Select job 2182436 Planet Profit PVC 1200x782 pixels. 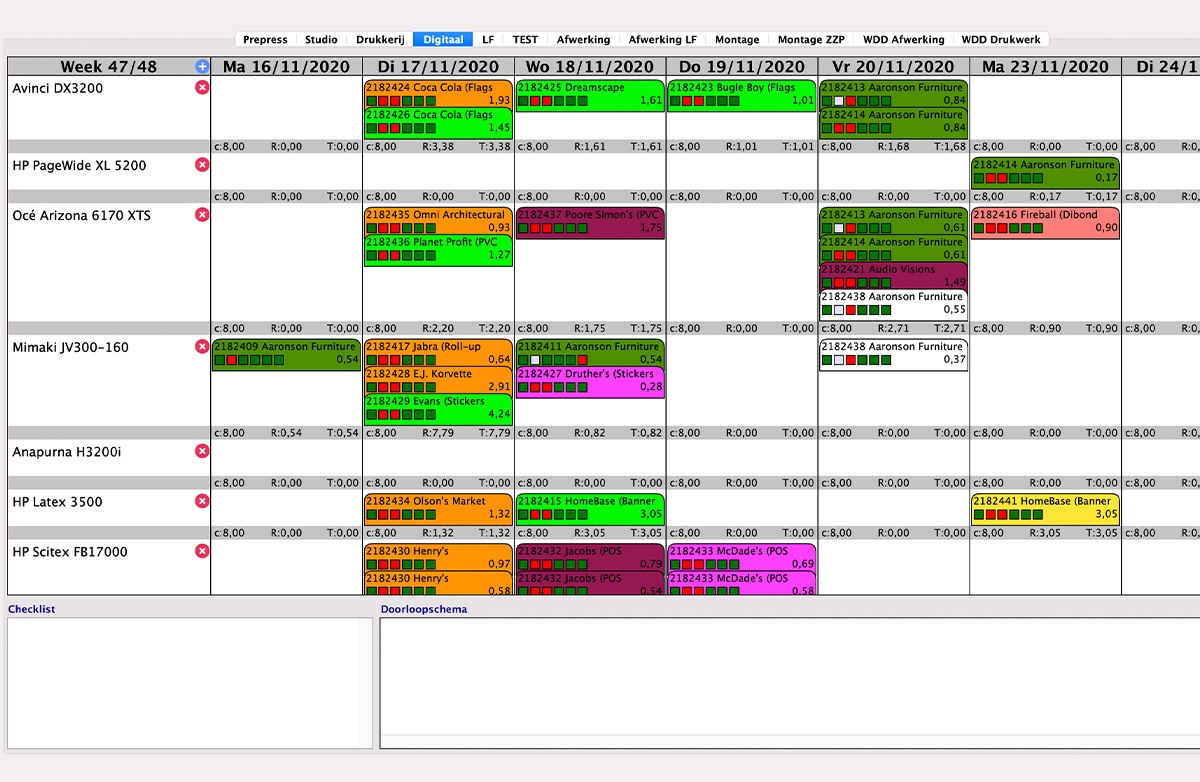click(x=438, y=249)
